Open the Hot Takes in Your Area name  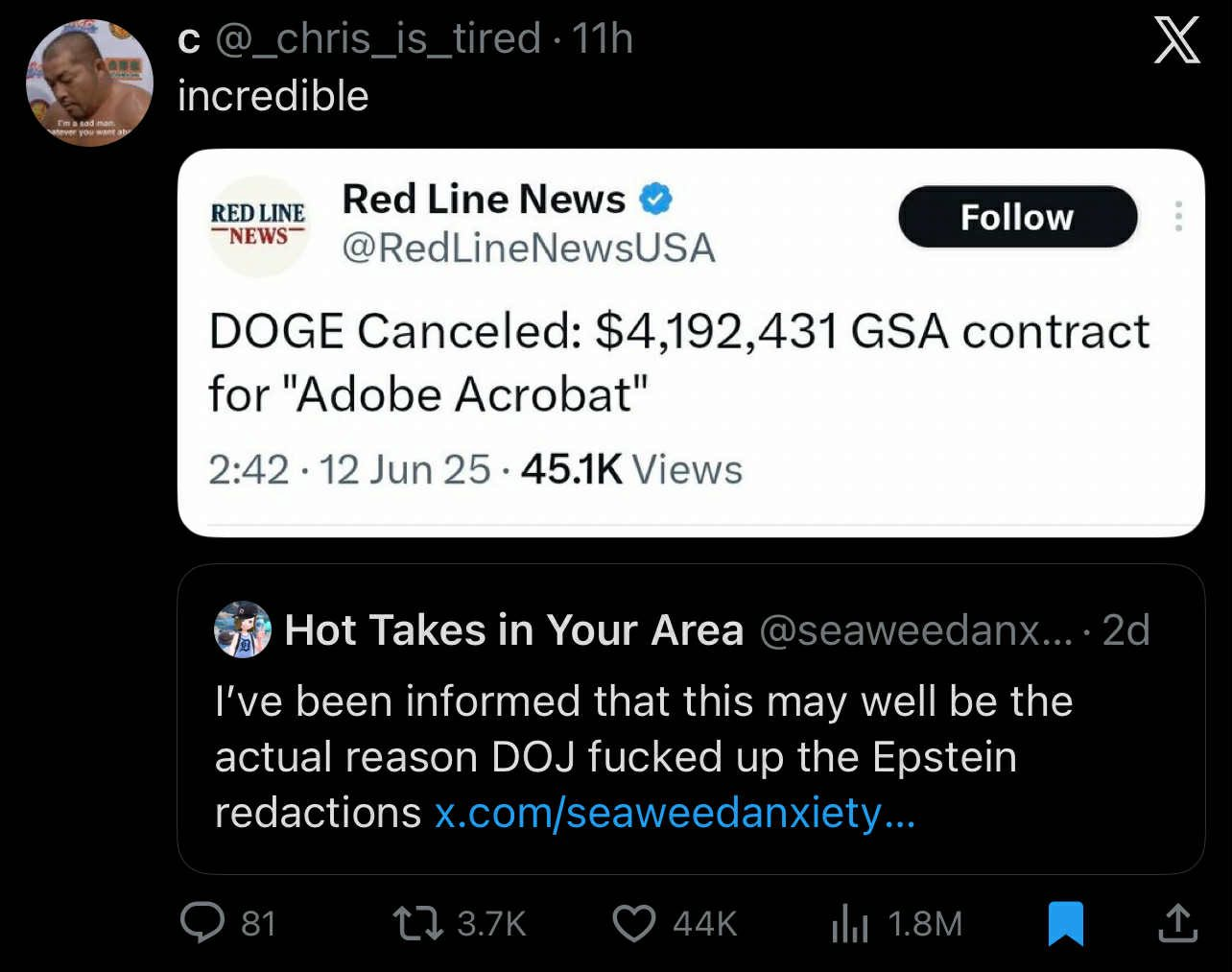pos(514,630)
